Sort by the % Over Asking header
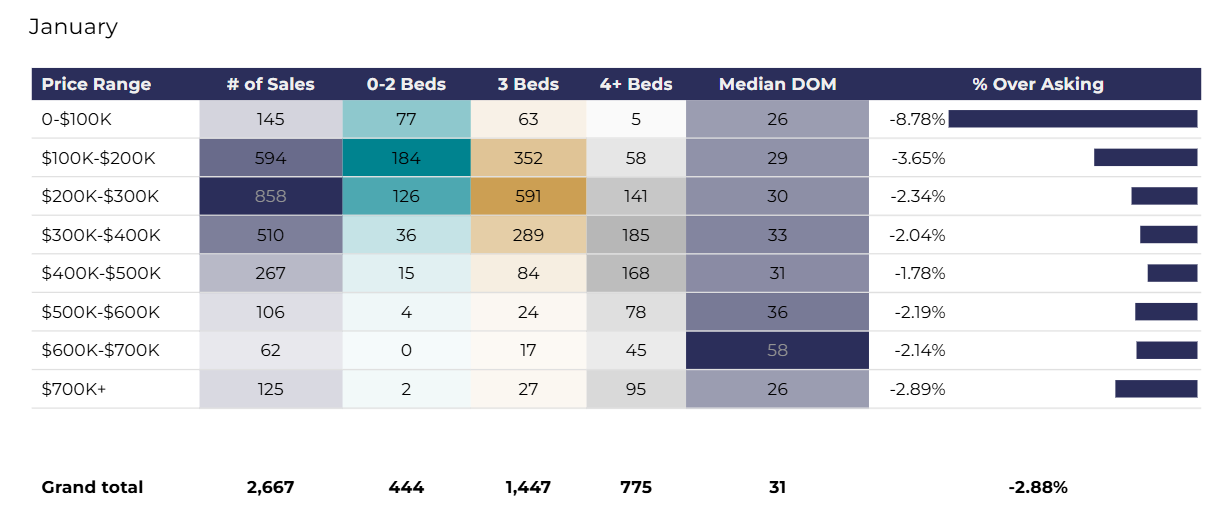This screenshot has width=1231, height=507. tap(1038, 84)
